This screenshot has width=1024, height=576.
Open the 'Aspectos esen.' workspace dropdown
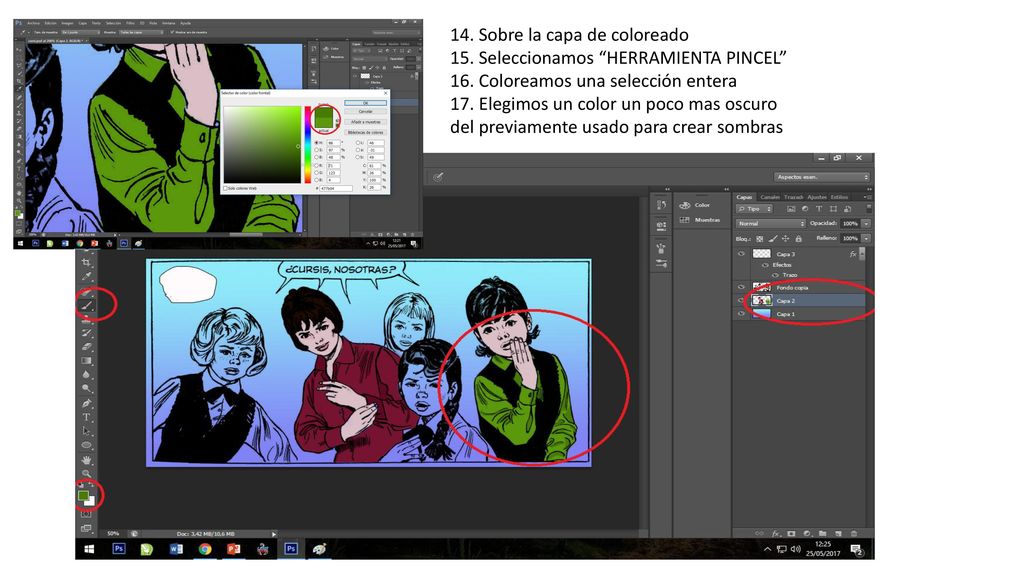click(x=822, y=177)
